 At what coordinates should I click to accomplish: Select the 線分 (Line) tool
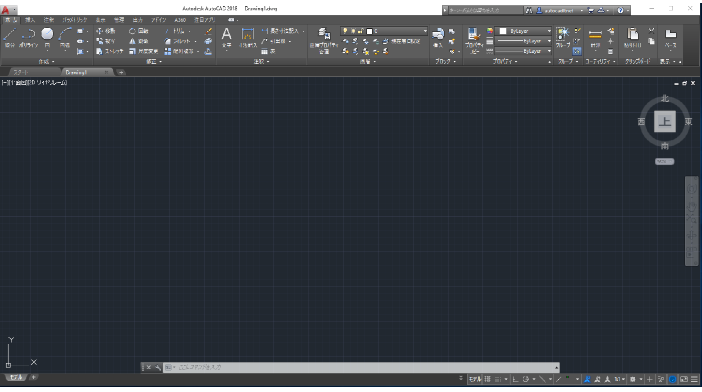(10, 38)
